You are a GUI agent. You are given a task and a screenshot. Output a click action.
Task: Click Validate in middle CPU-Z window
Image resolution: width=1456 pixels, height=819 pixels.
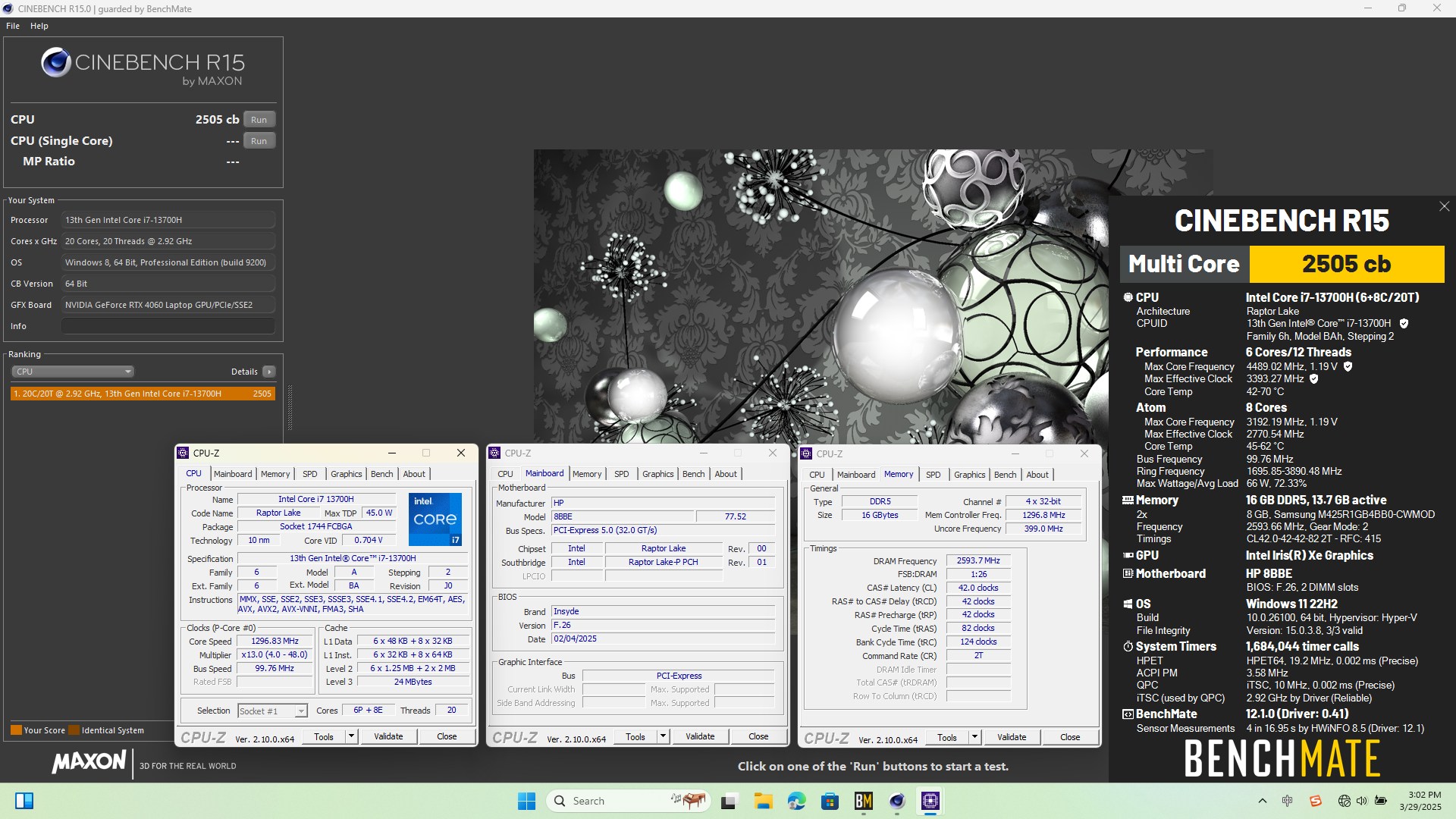click(700, 736)
